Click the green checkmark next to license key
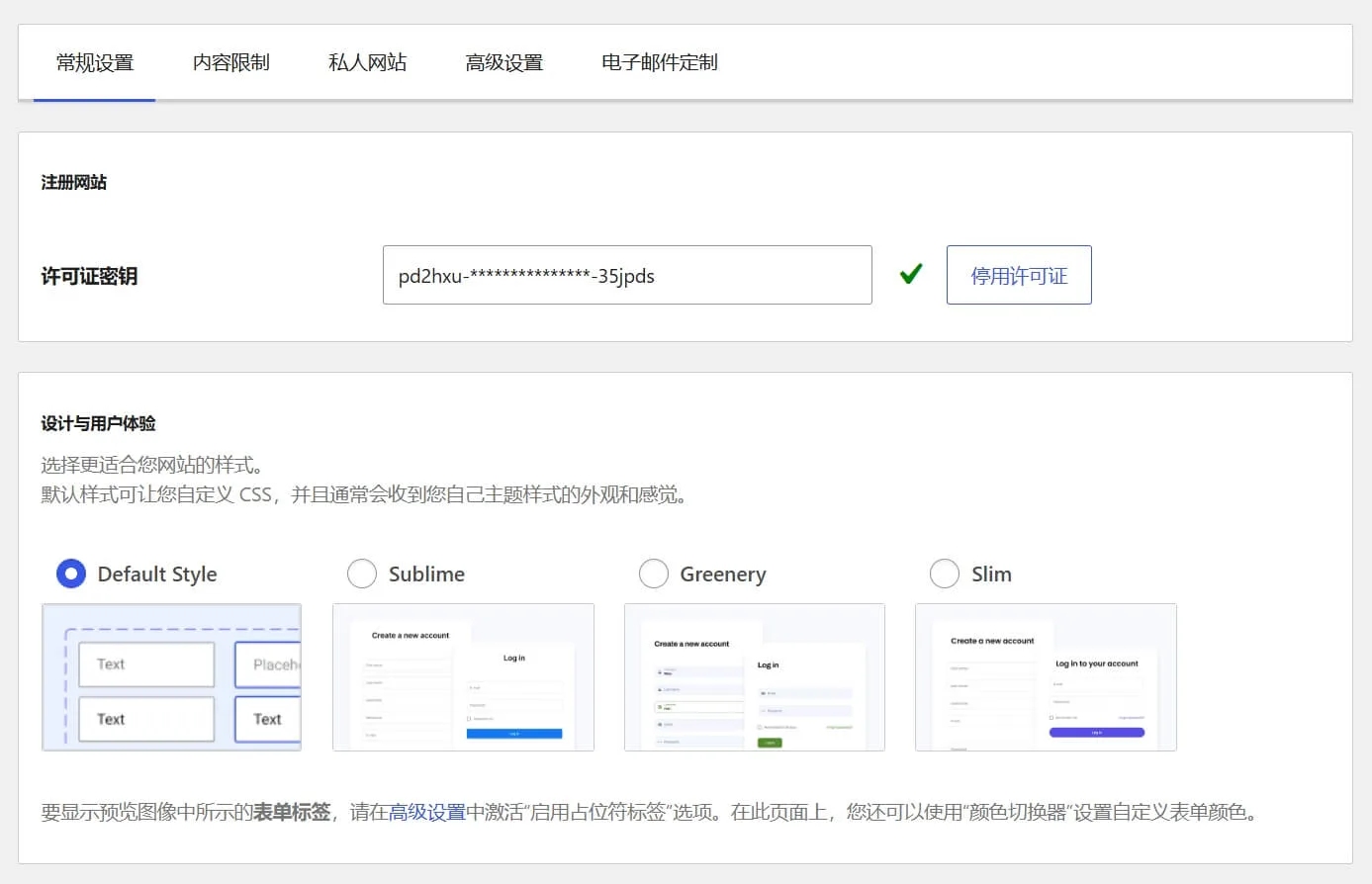This screenshot has height=884, width=1372. click(910, 275)
